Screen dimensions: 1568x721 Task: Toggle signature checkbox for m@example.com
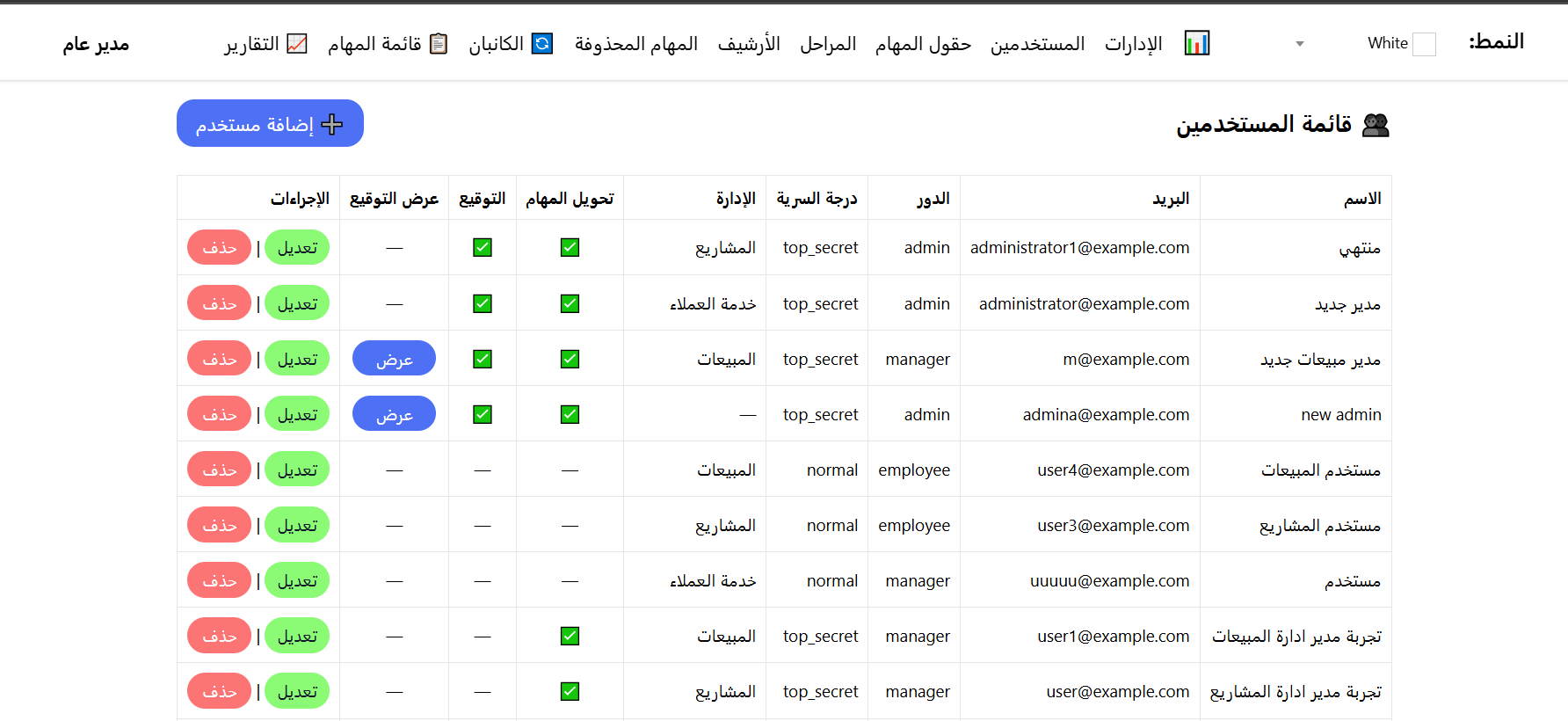pos(483,359)
